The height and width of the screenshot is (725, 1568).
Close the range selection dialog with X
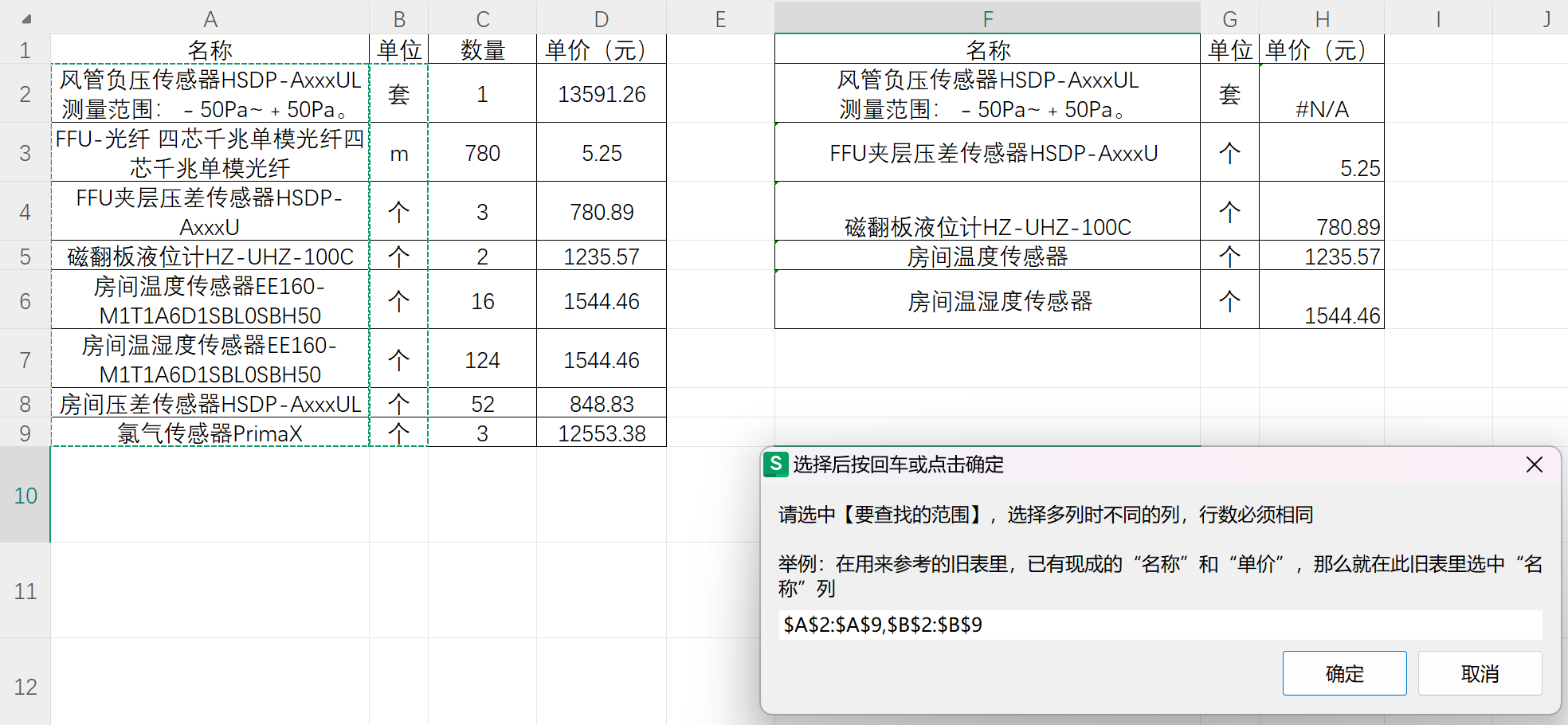[1534, 464]
